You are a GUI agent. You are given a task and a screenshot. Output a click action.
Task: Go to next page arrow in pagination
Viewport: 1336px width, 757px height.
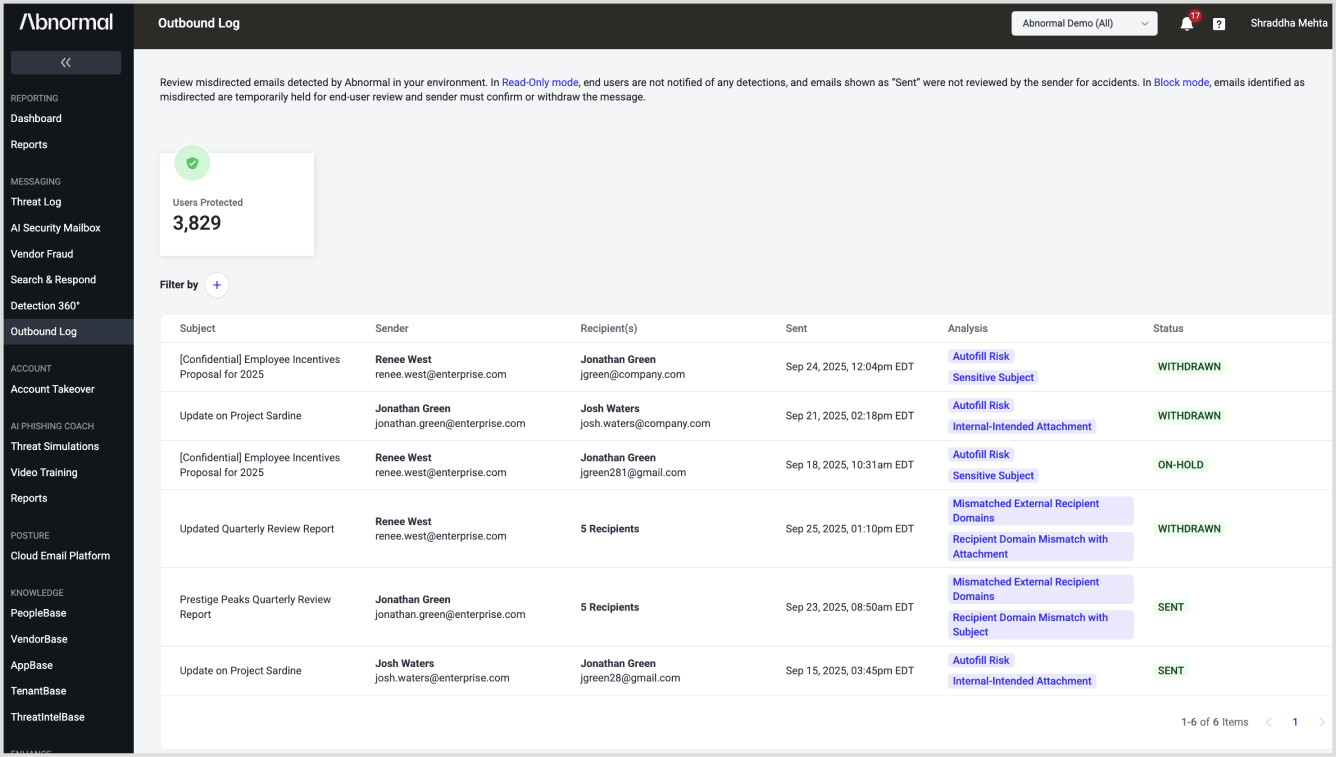tap(1321, 722)
